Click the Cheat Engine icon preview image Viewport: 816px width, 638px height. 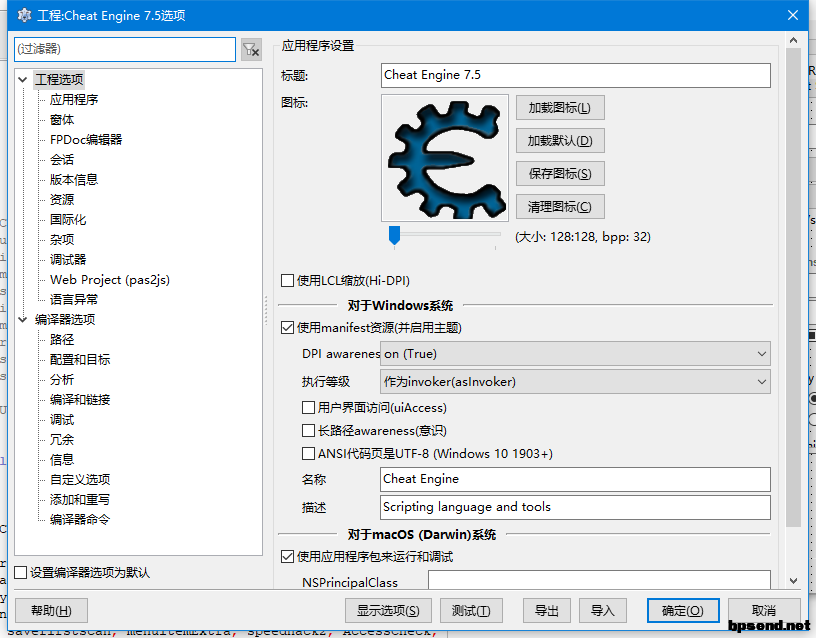[x=445, y=158]
